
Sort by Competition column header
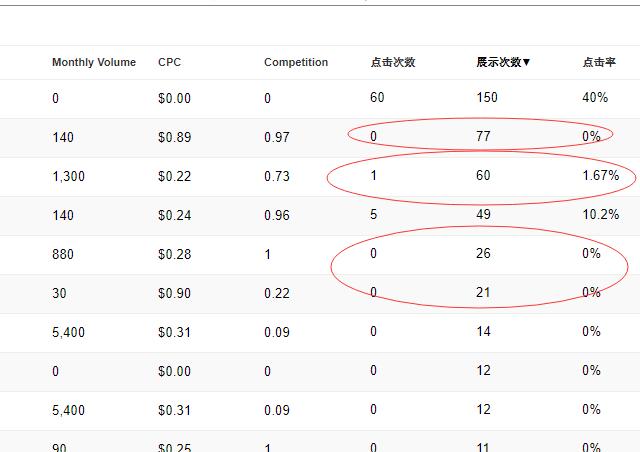(296, 62)
